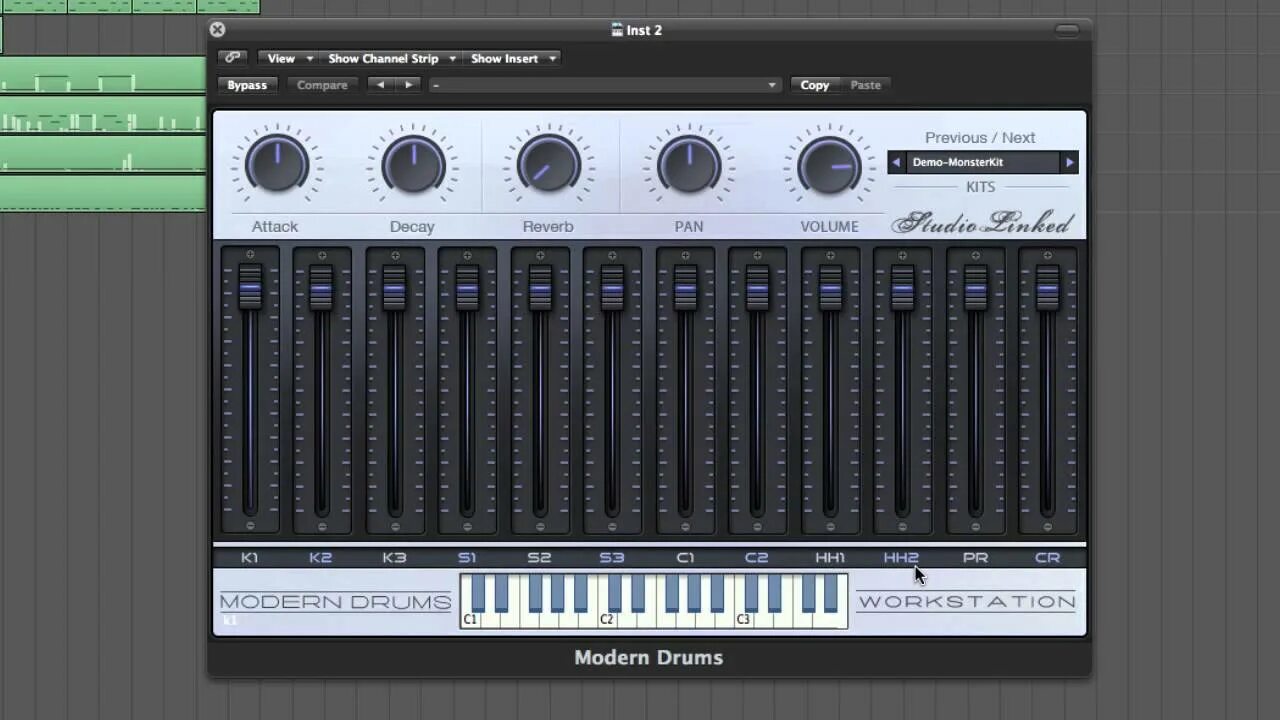Click the link chain icon in plugin header
The width and height of the screenshot is (1280, 720).
click(232, 58)
